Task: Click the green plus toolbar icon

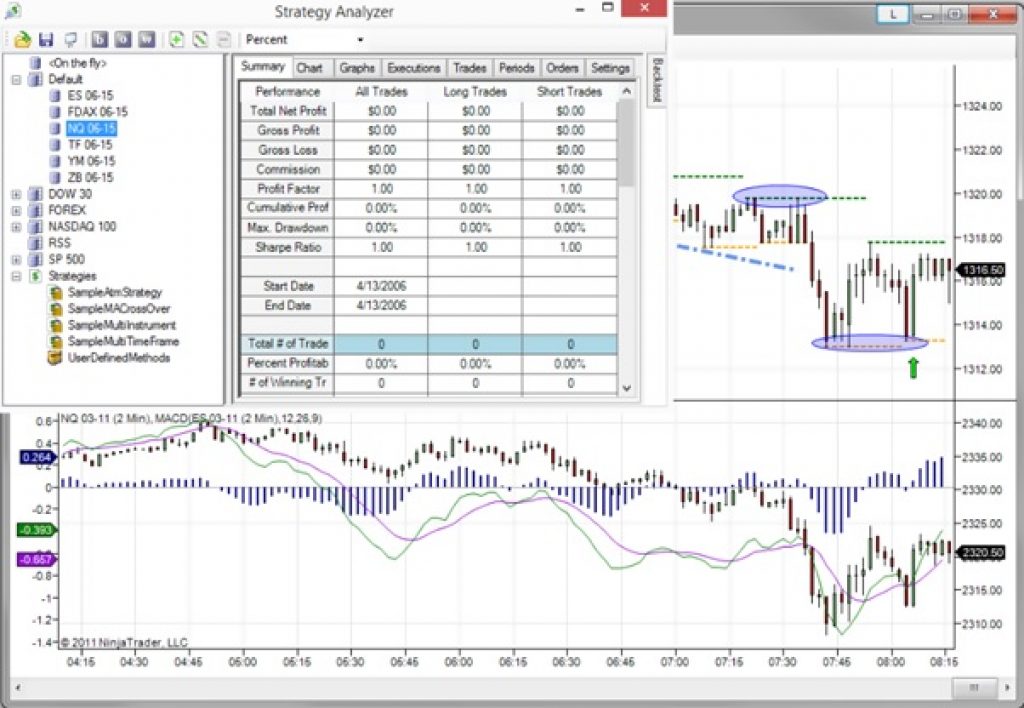Action: [x=176, y=40]
